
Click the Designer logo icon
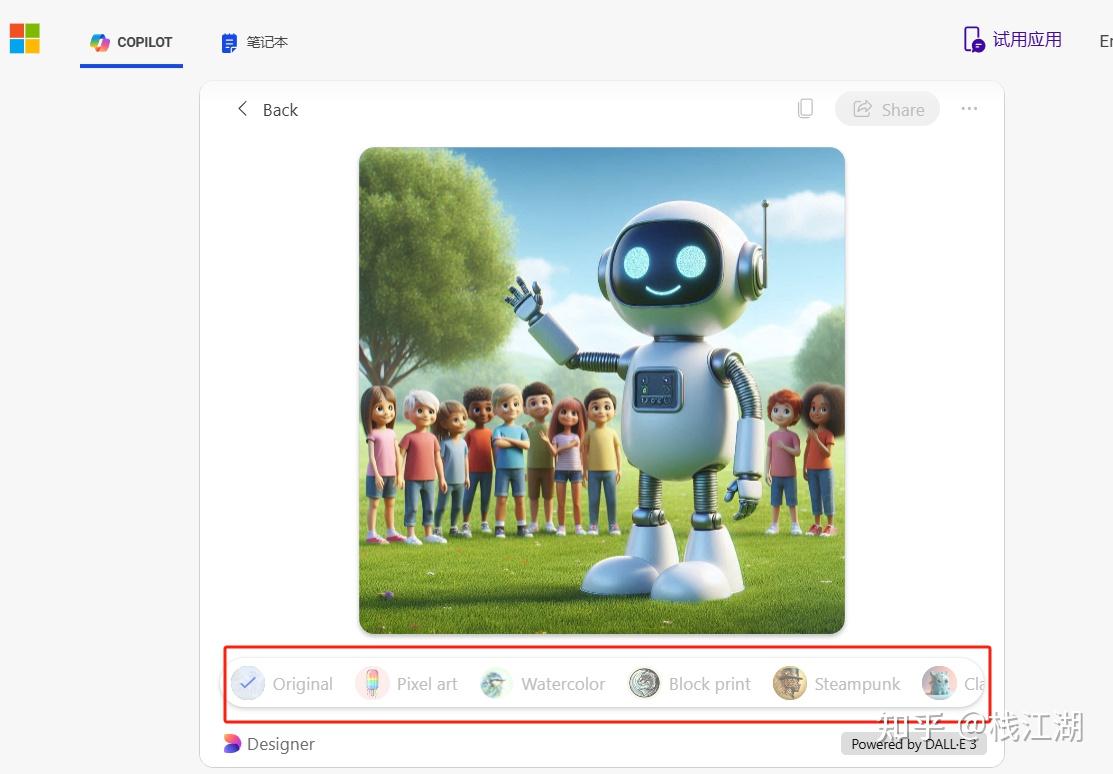[232, 744]
